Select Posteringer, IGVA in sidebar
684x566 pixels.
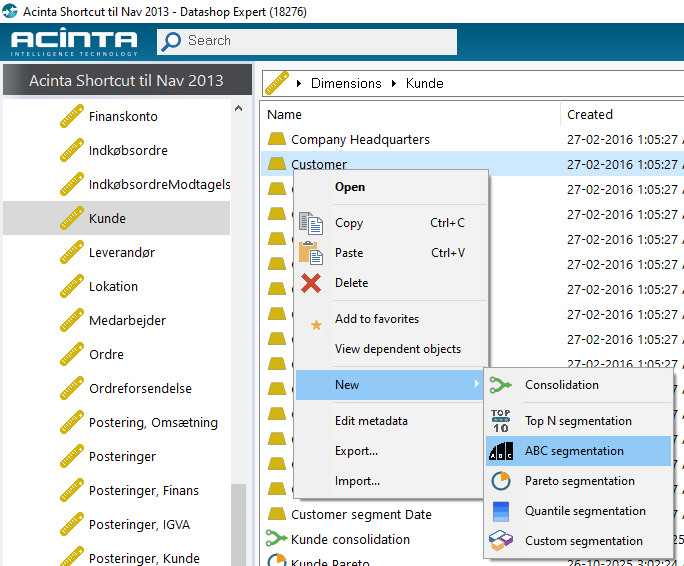point(139,525)
